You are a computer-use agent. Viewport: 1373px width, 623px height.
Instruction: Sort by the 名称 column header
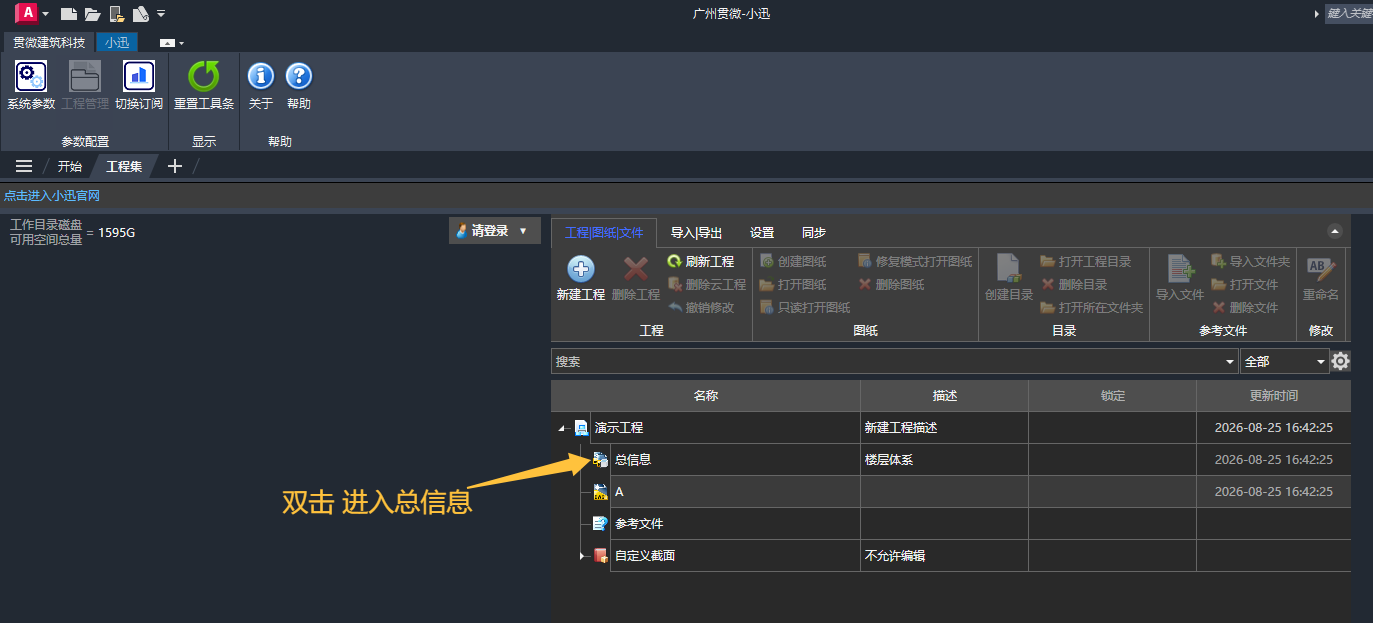[x=706, y=395]
